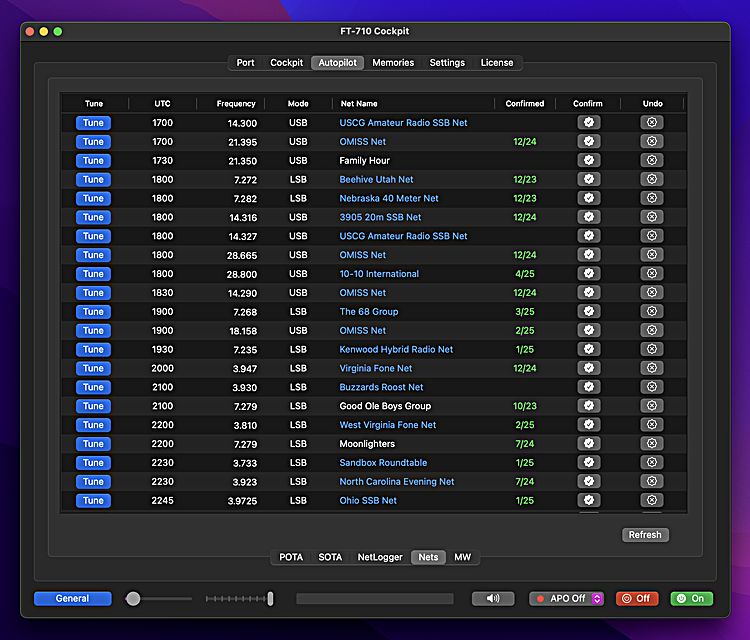This screenshot has width=750, height=640.
Task: Open the West Virginia Fone Net link
Action: [387, 425]
